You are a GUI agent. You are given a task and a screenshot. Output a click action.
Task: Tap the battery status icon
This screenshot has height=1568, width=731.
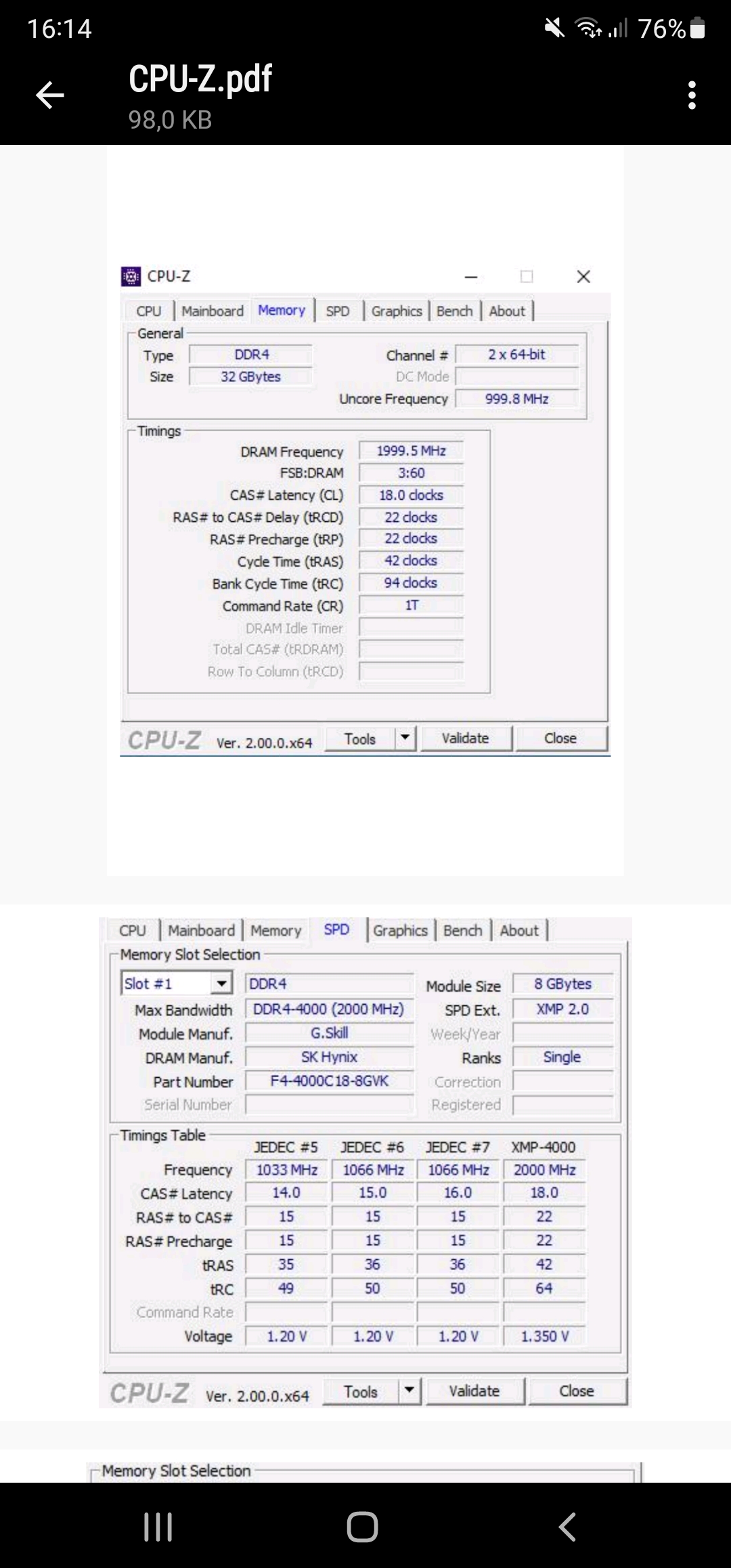pos(698,28)
